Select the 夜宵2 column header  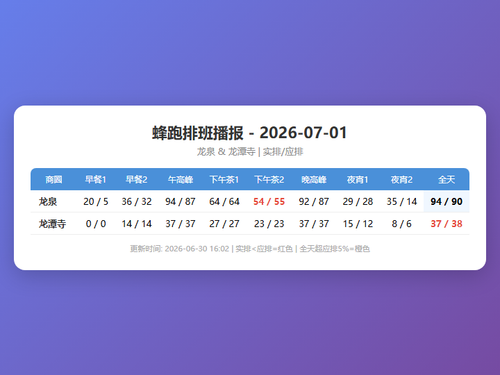[402, 180]
